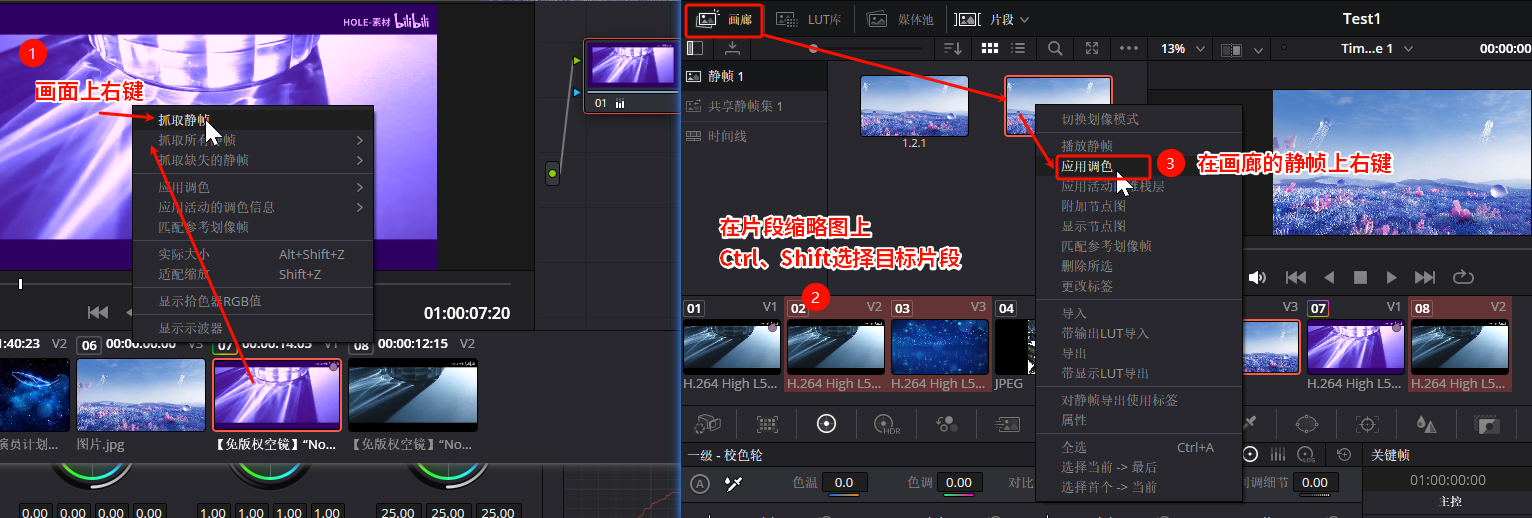
Task: Click the 色温 value field
Action: pos(844,483)
